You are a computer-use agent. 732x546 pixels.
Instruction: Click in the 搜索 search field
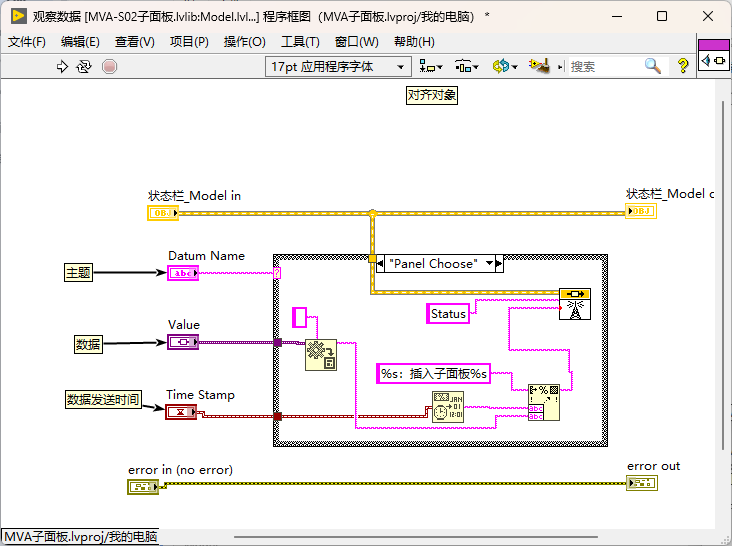[x=605, y=67]
